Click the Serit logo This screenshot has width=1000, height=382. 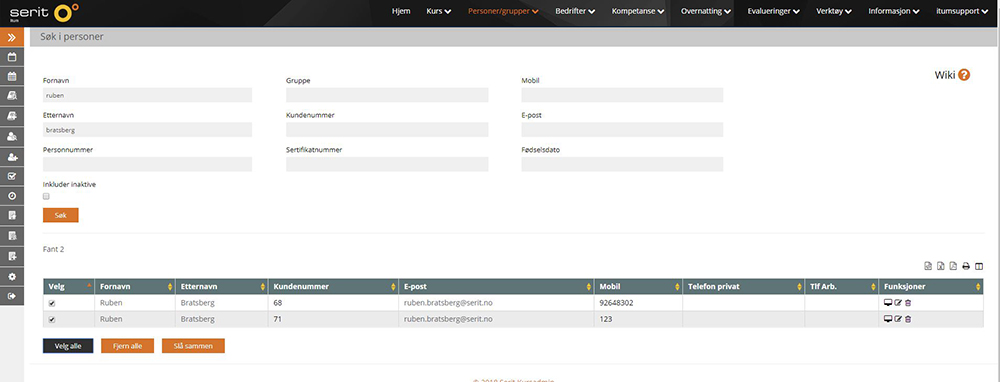coord(44,12)
